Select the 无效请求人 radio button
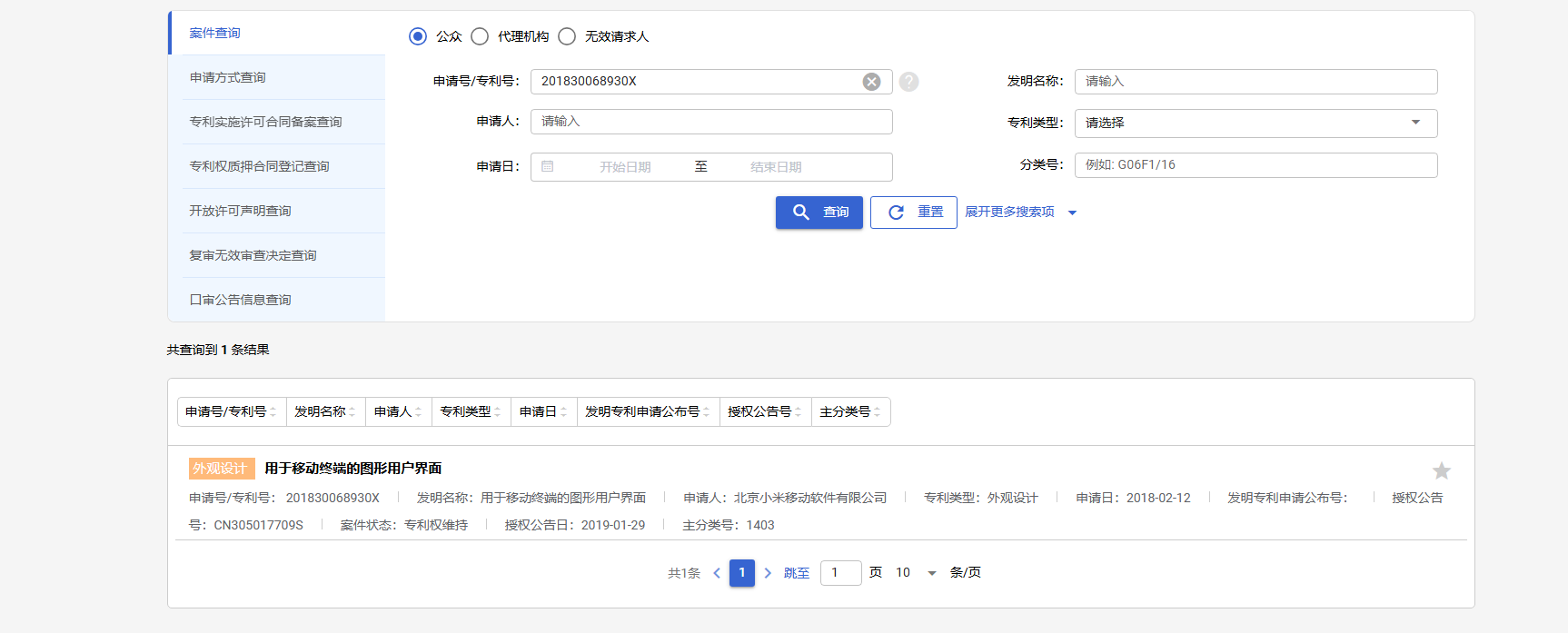Image resolution: width=1568 pixels, height=633 pixels. [567, 36]
